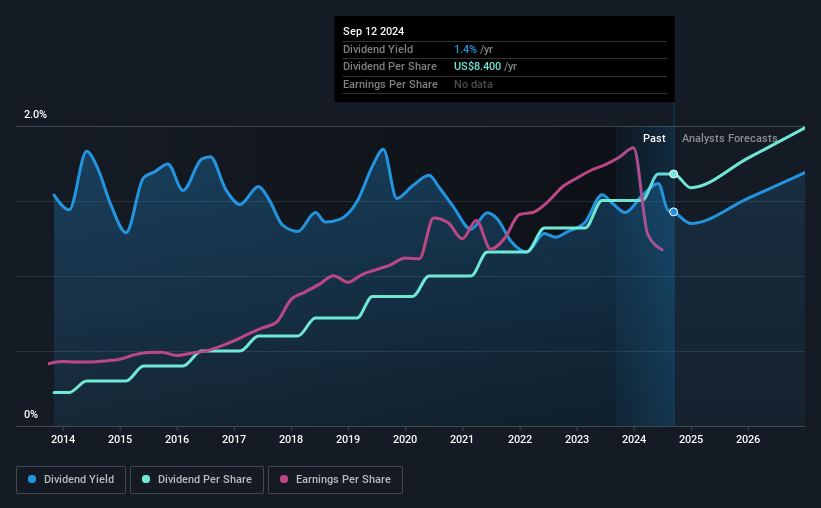This screenshot has height=508, width=821.
Task: Toggle the Dividend Yield legend button
Action: tap(71, 480)
